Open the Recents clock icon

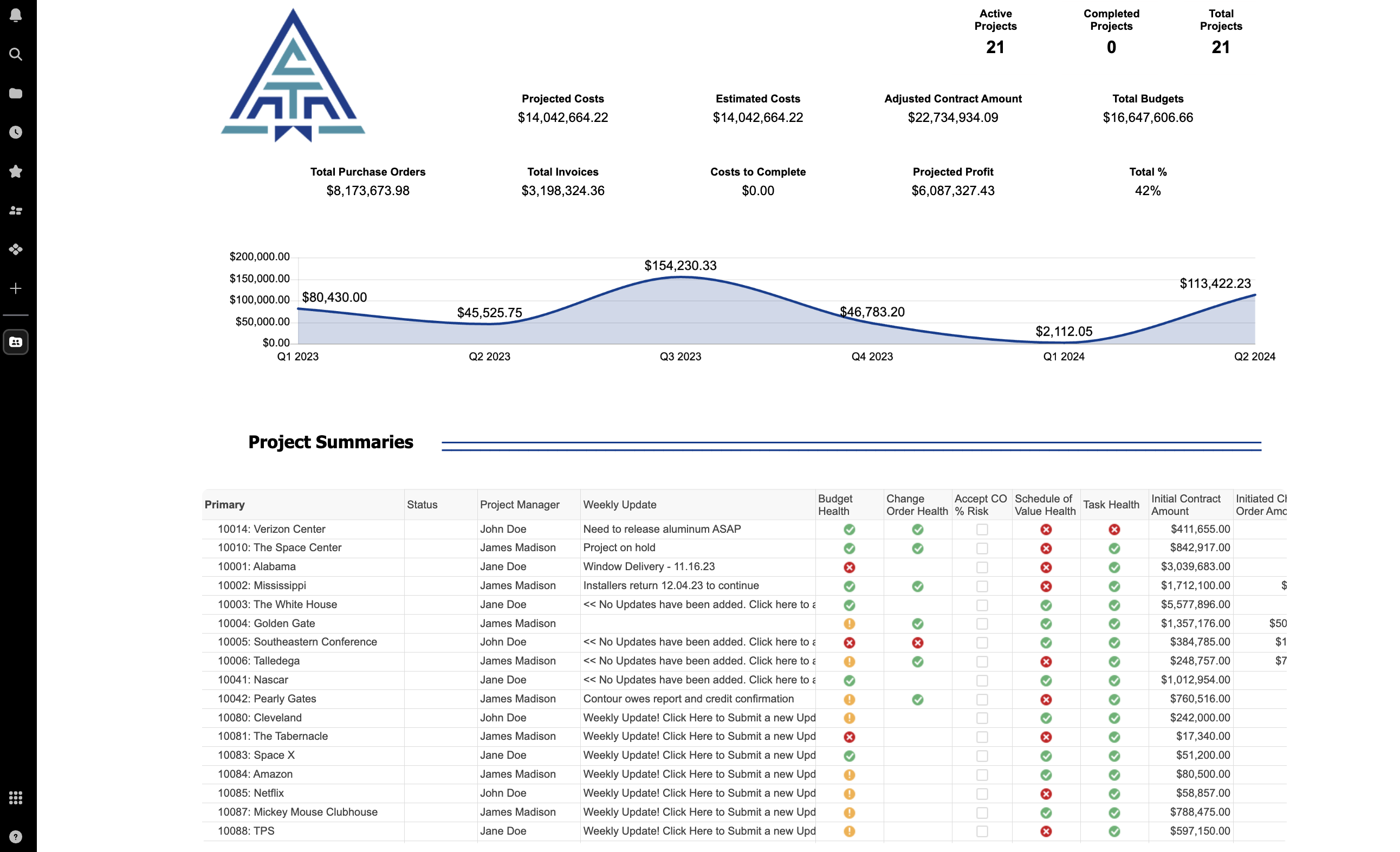(16, 132)
